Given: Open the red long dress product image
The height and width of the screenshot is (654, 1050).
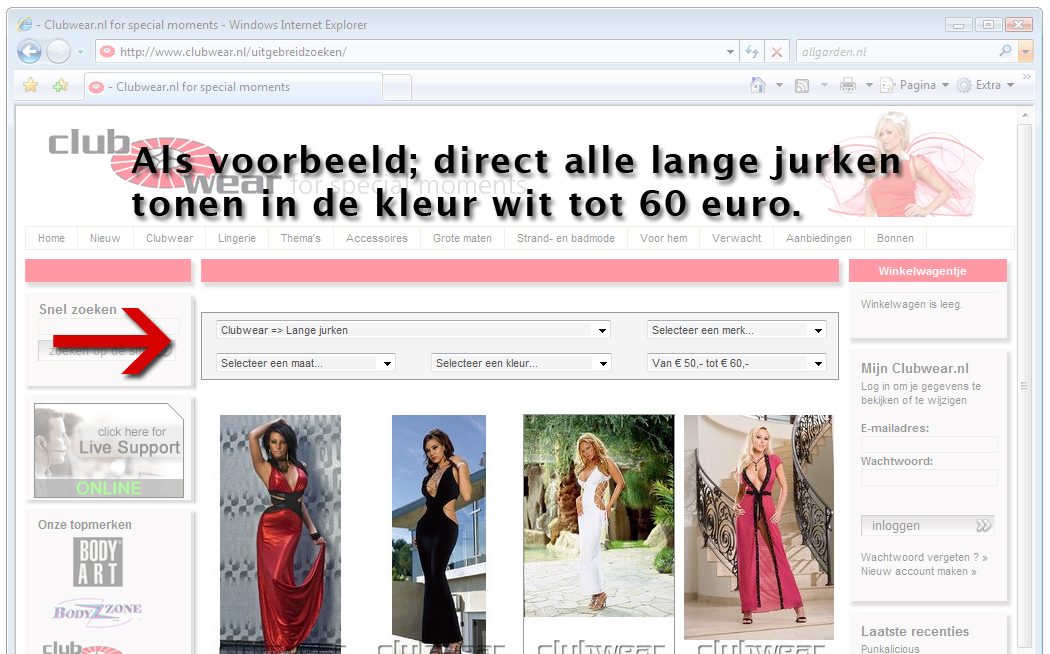Looking at the screenshot, I should pyautogui.click(x=281, y=534).
